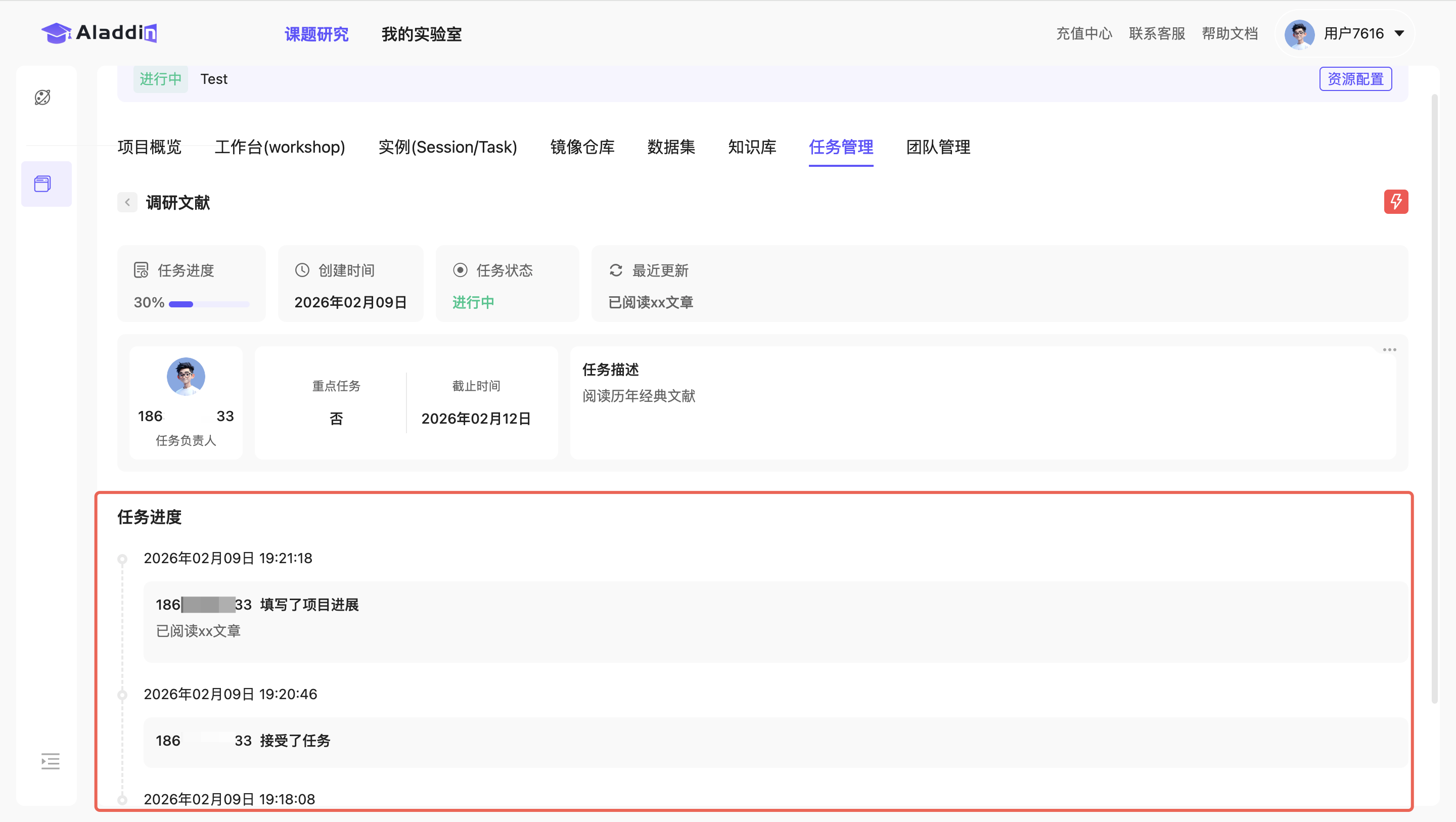The image size is (1456, 822).
Task: Click timeline marker for 19:20:46 entry
Action: (x=122, y=695)
